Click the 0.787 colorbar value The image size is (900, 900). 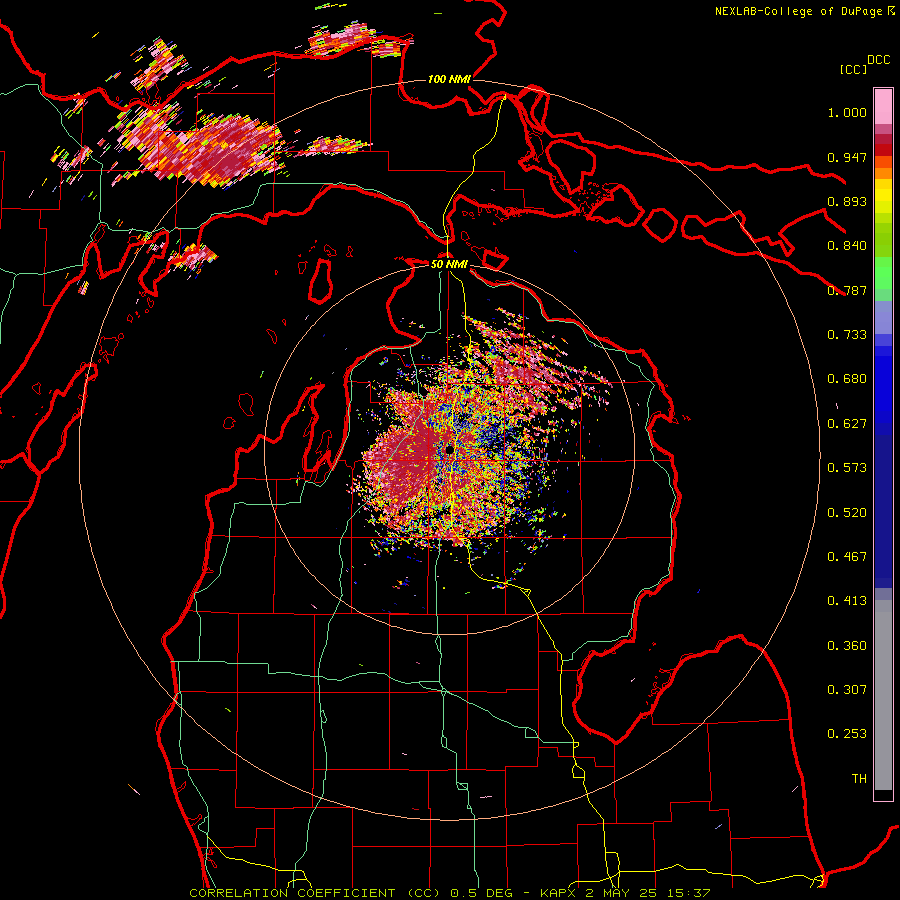[x=847, y=290]
